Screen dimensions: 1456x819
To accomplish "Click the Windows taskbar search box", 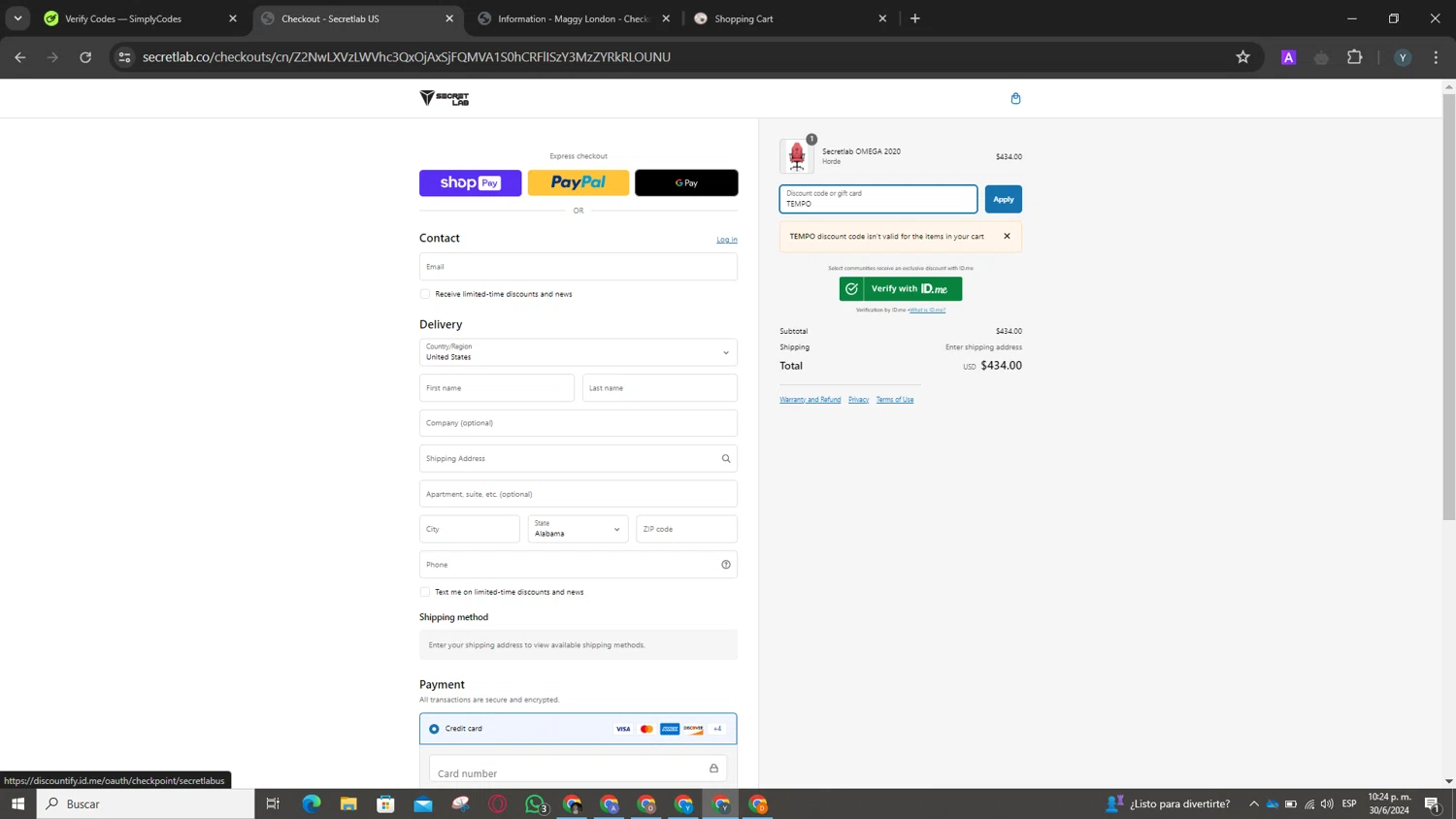I will pyautogui.click(x=146, y=803).
